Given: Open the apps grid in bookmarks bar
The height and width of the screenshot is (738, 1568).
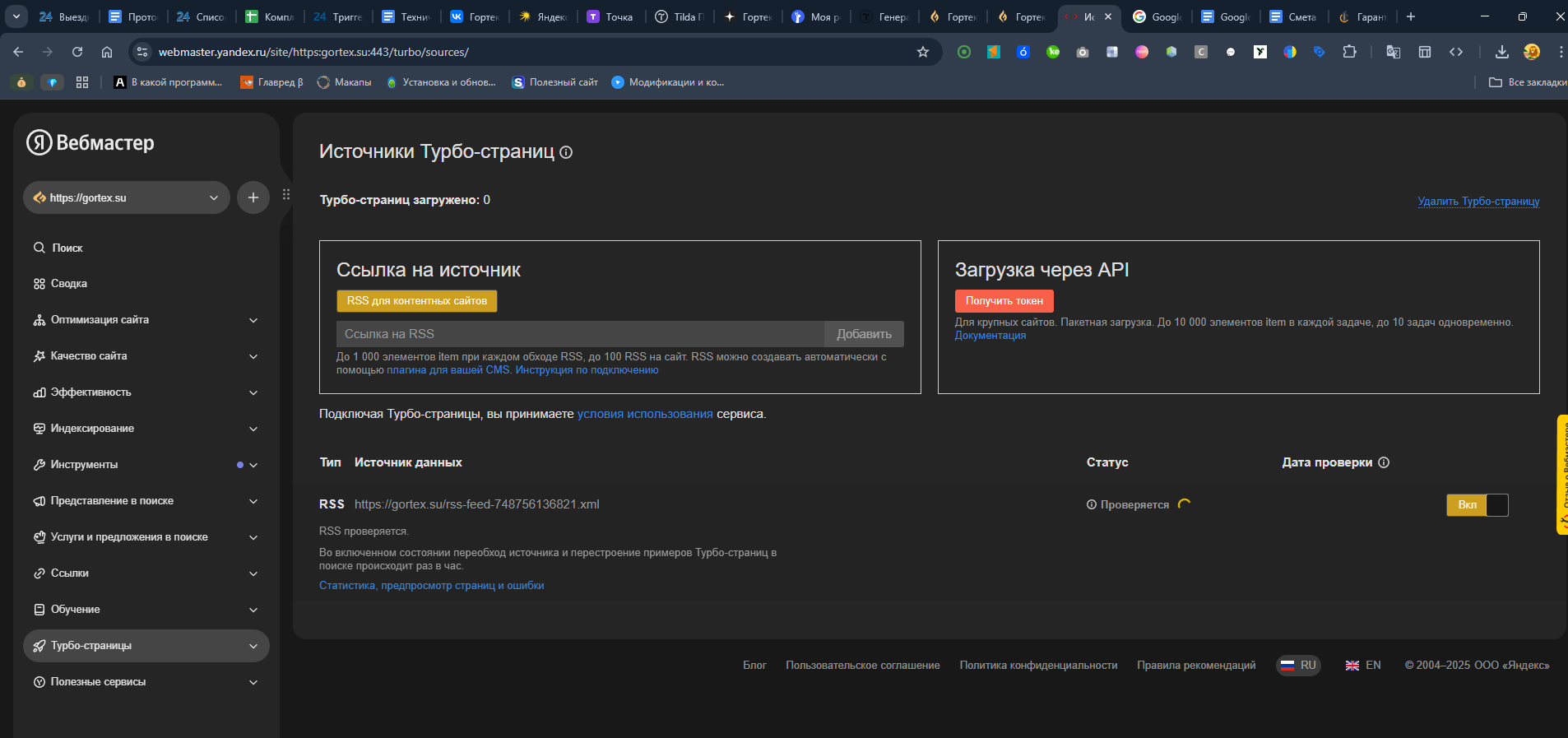Looking at the screenshot, I should pyautogui.click(x=82, y=82).
